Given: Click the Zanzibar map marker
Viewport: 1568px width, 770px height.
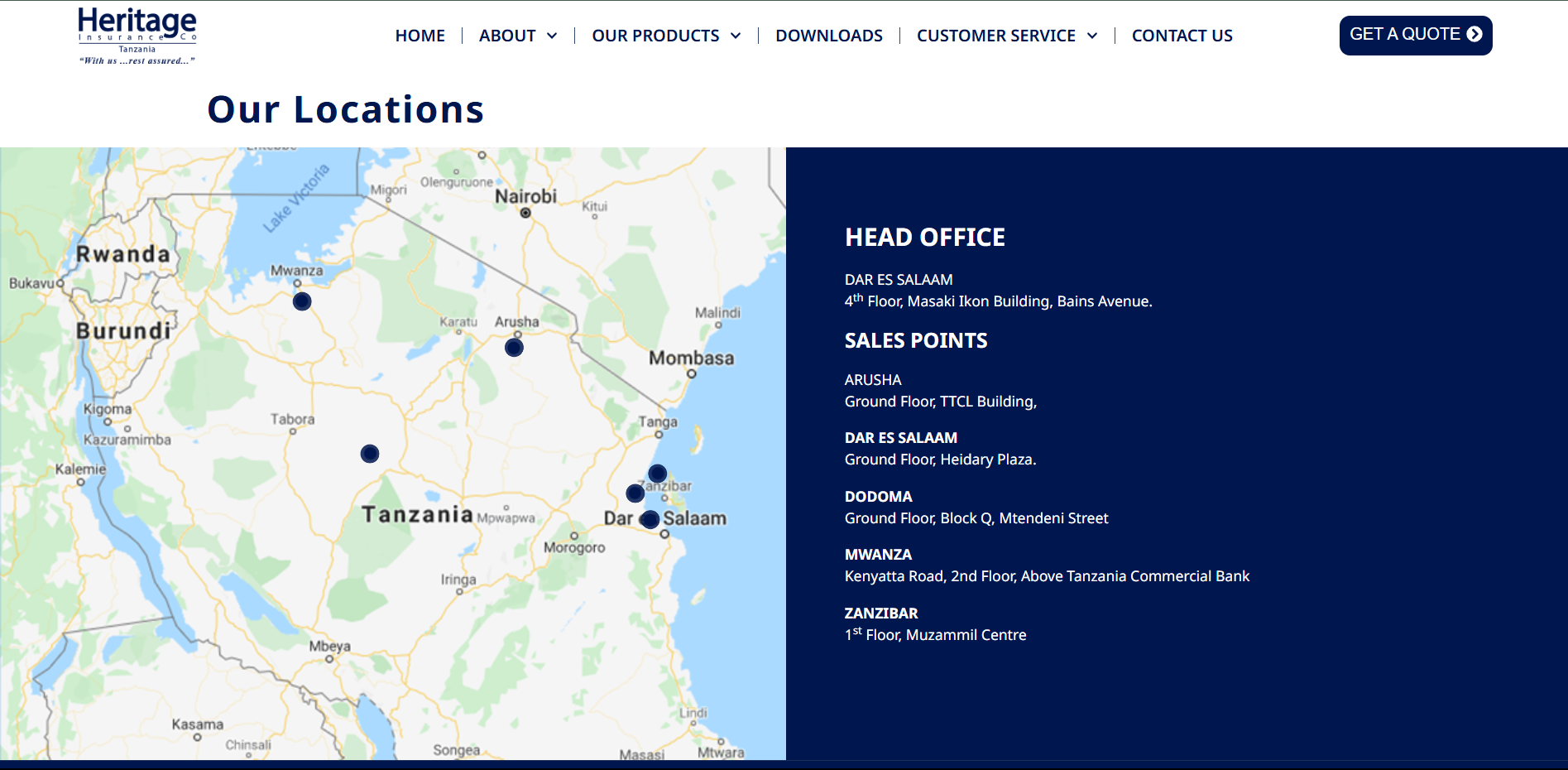Looking at the screenshot, I should 656,473.
